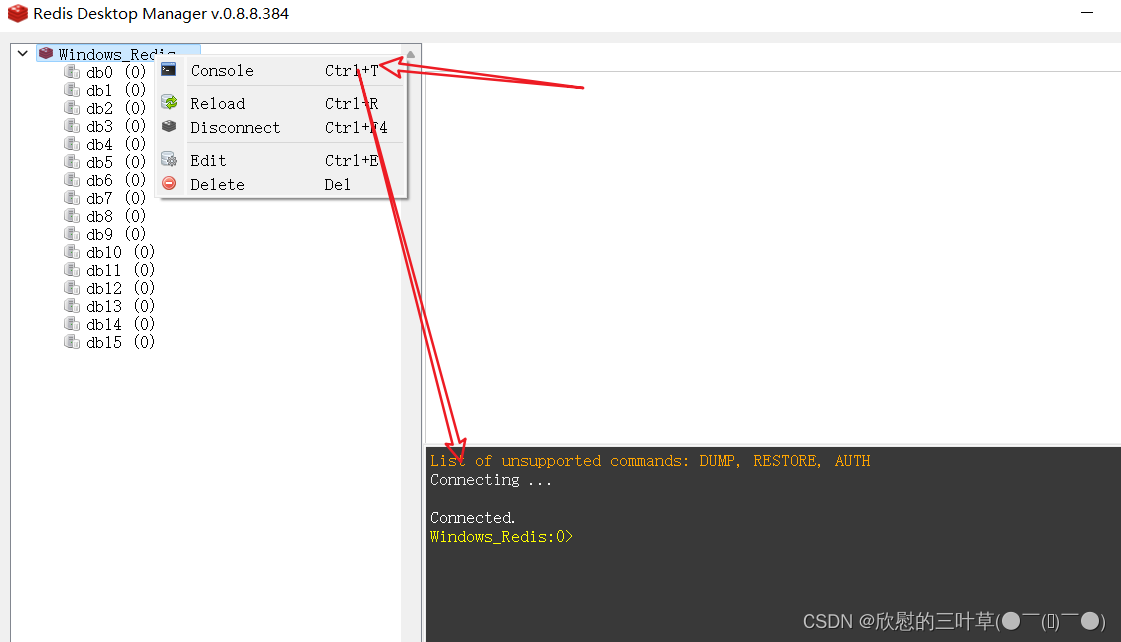Click the db14 database icon
1121x642 pixels.
[71, 324]
